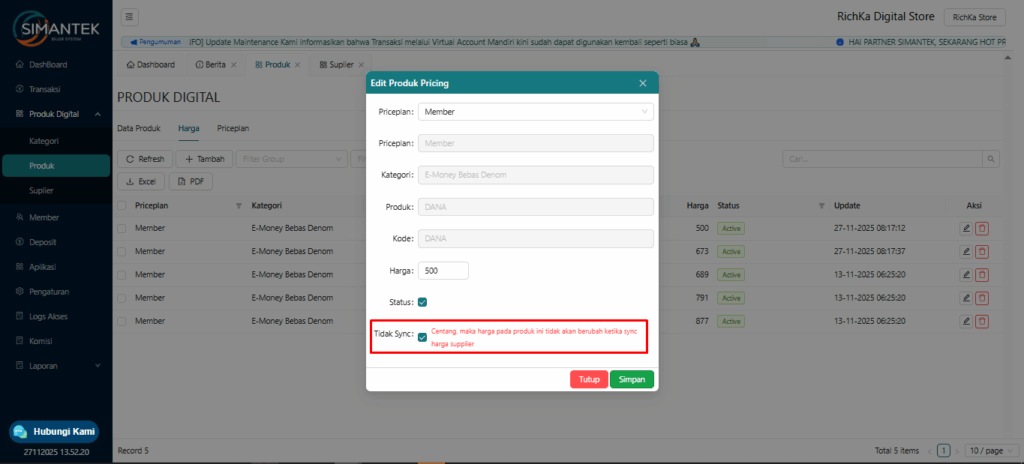The image size is (1024, 464).
Task: Close the Edit Produk Pricing dialog
Action: click(x=643, y=84)
